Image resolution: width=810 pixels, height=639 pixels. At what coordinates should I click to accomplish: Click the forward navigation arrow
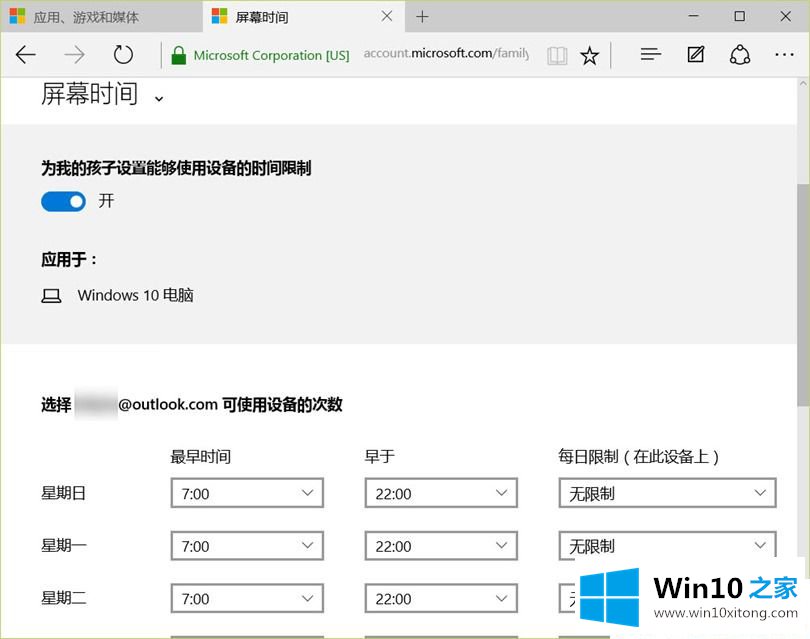[74, 55]
